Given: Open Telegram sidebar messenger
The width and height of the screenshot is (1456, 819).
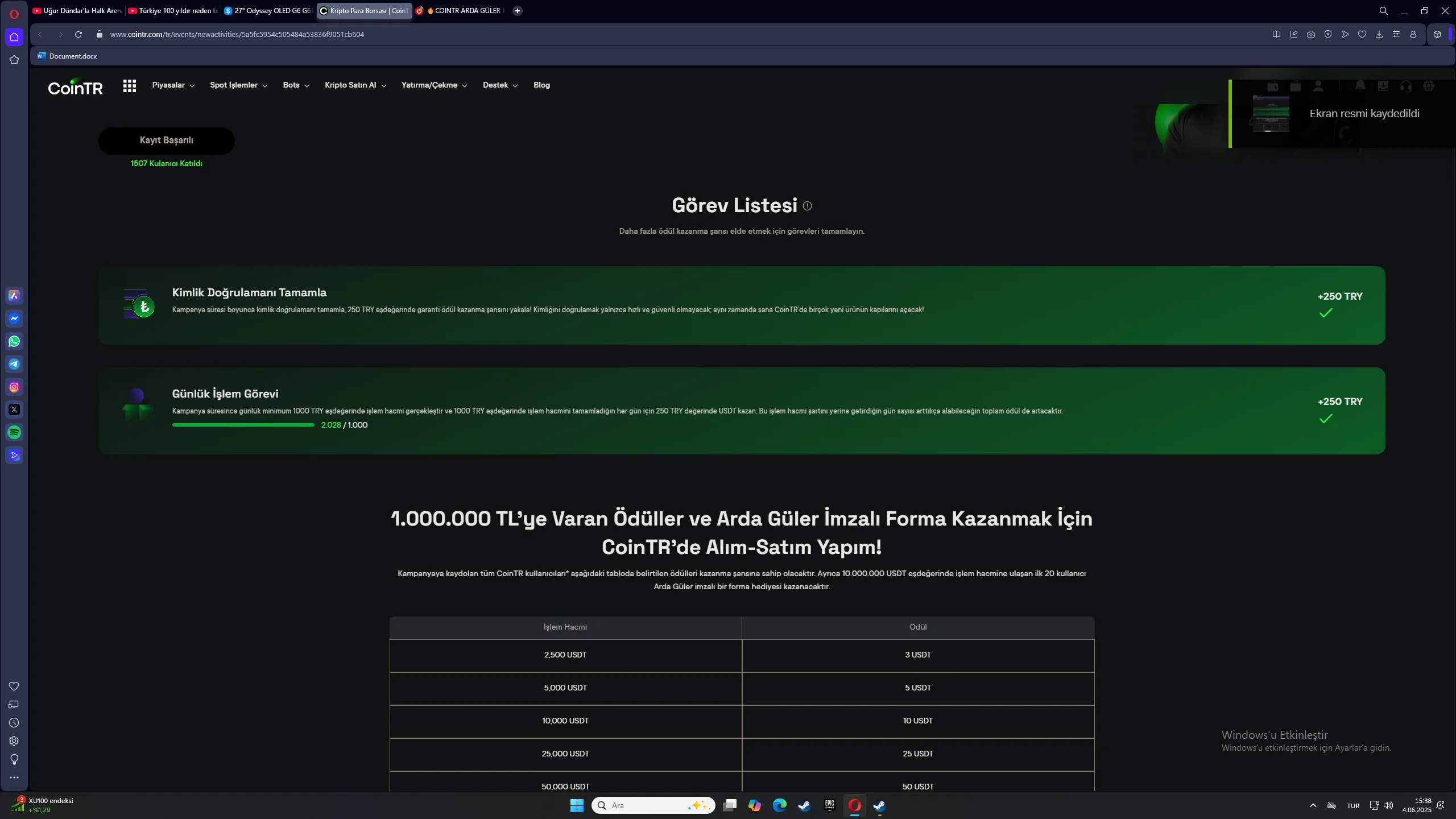Looking at the screenshot, I should [x=14, y=364].
